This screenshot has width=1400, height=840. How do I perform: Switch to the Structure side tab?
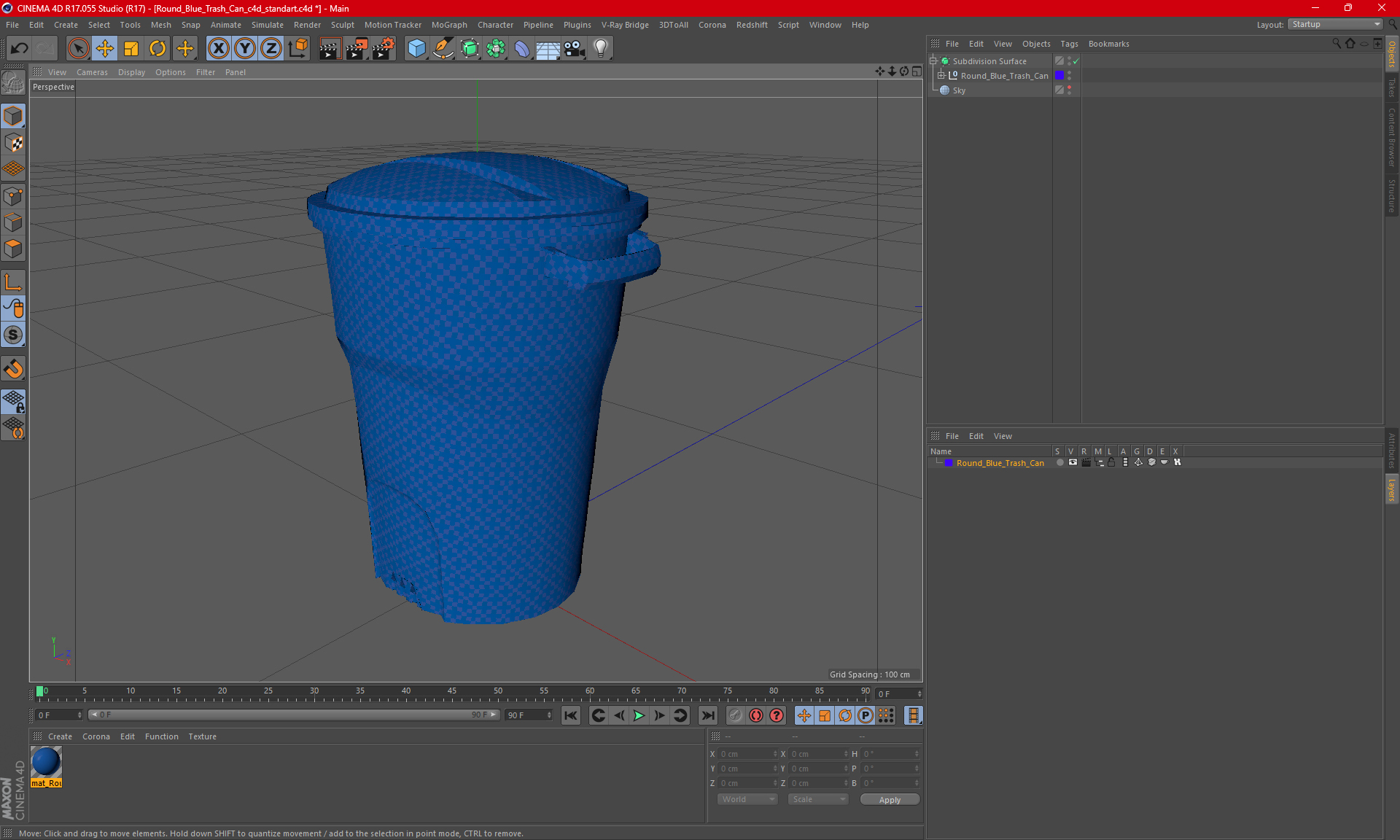click(1391, 195)
